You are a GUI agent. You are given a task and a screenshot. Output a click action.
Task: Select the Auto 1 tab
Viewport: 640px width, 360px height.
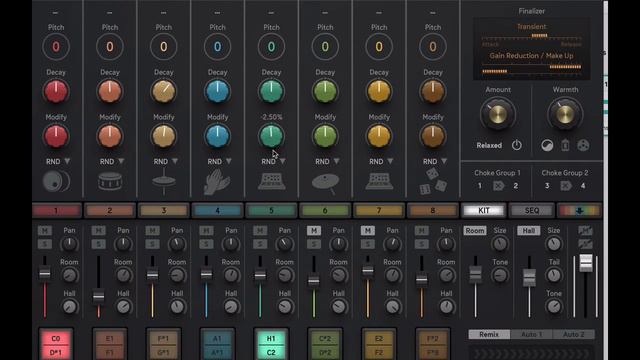tap(531, 334)
